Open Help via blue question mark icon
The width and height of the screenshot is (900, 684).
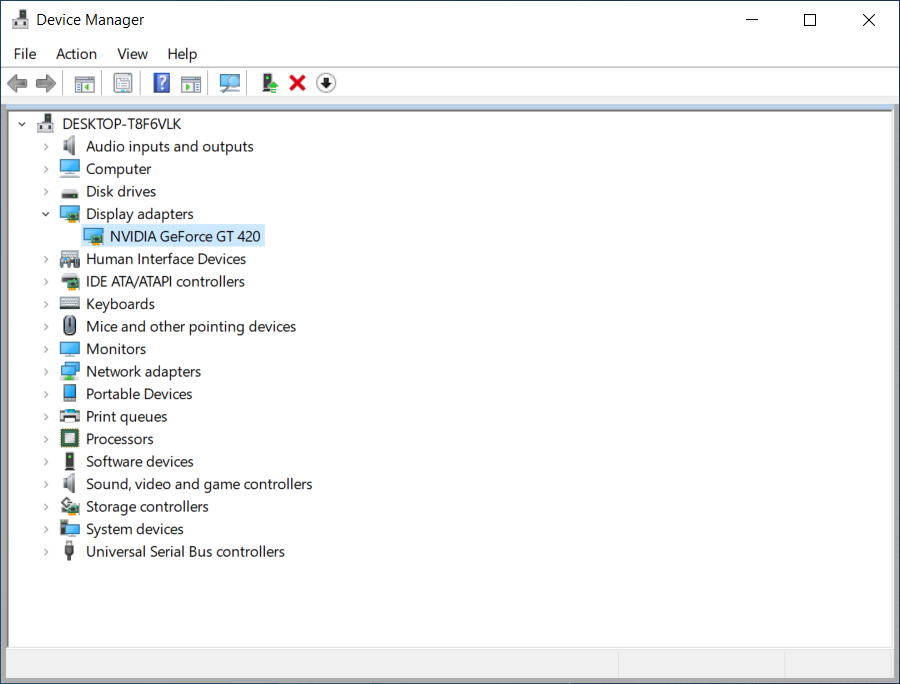click(162, 83)
